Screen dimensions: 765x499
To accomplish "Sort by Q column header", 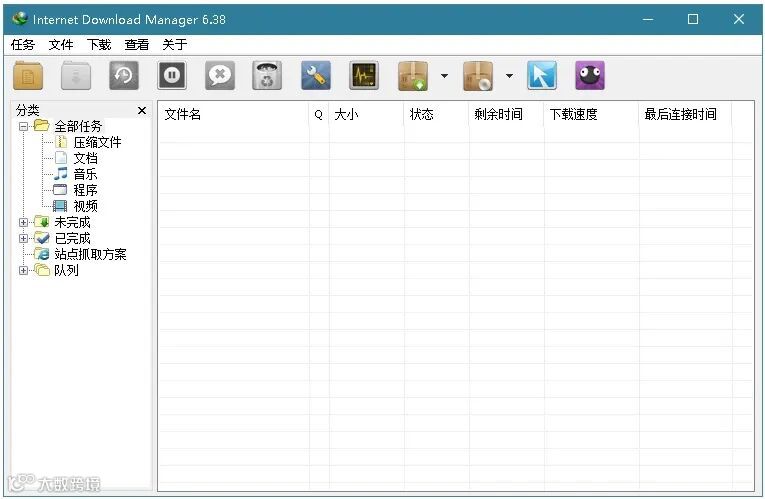I will (x=319, y=115).
